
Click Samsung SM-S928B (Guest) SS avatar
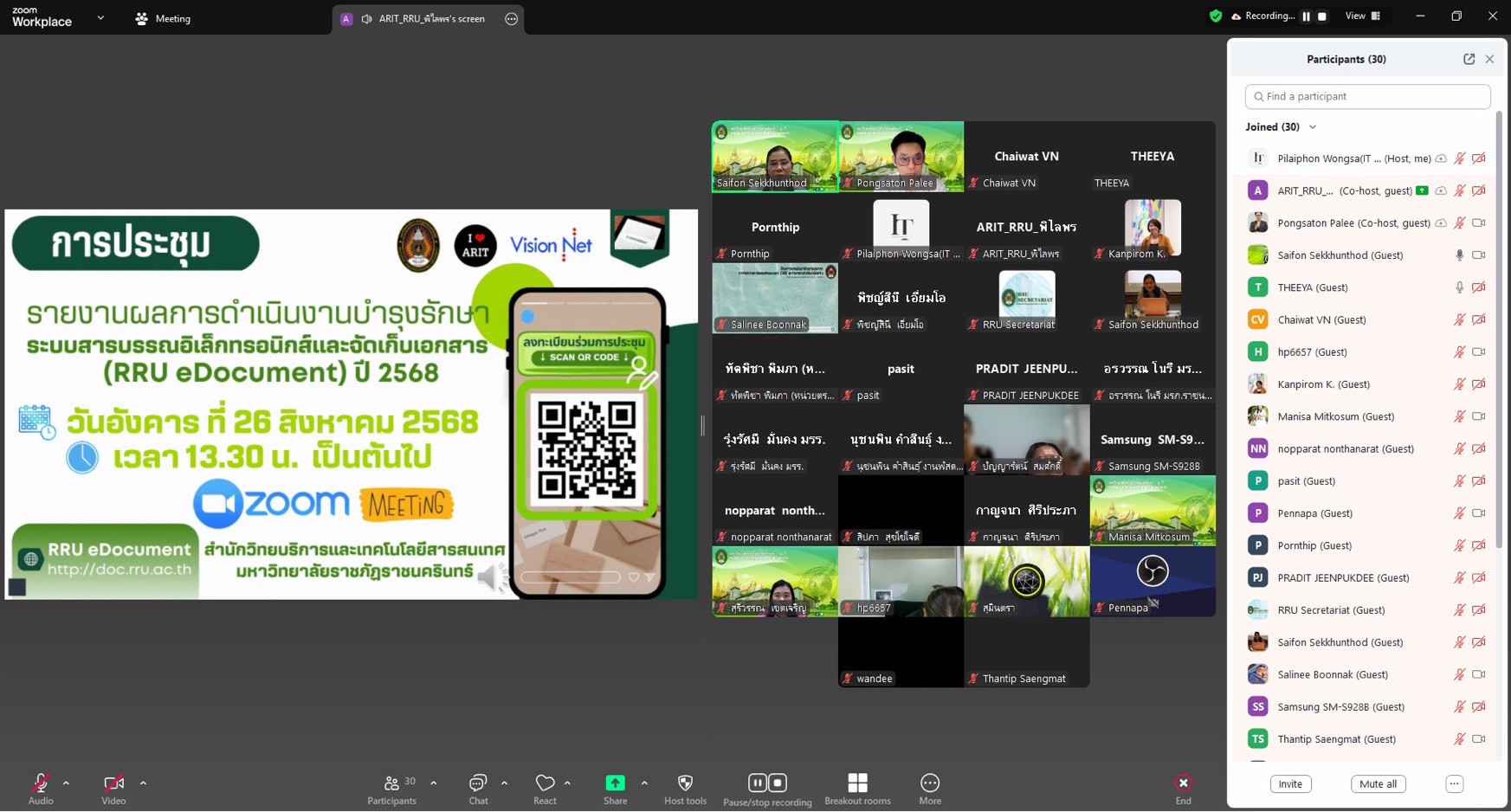click(x=1257, y=706)
